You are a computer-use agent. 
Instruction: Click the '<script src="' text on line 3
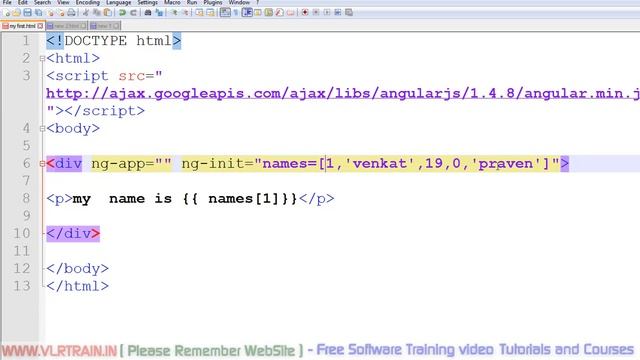pos(104,76)
